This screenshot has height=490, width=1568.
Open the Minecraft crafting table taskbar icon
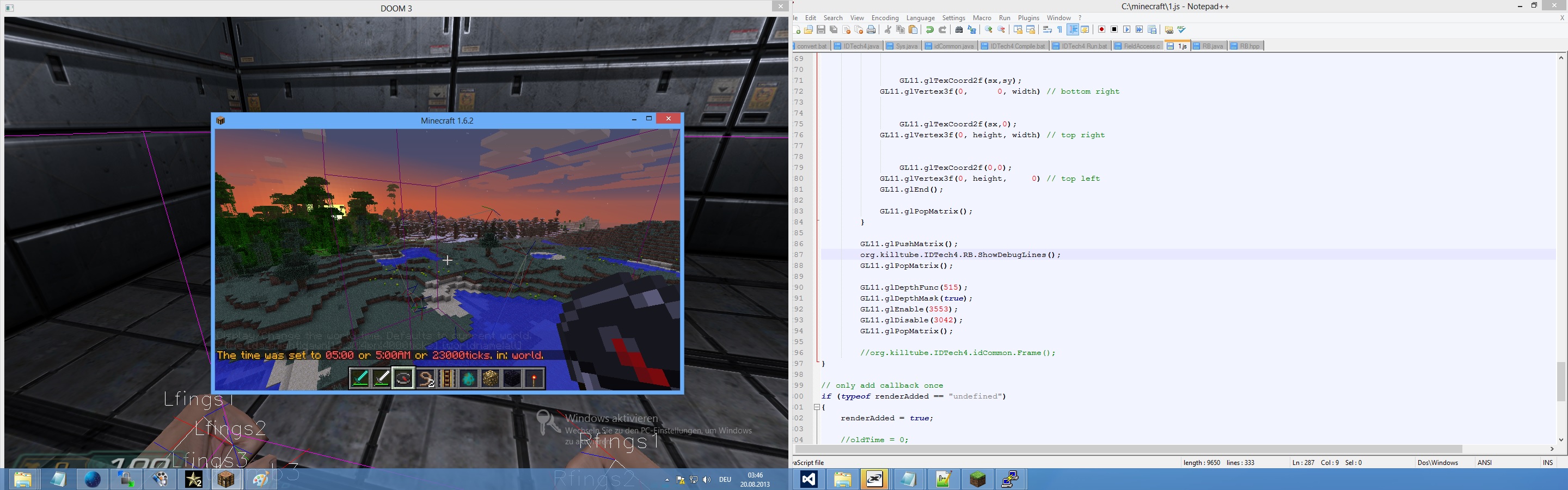(x=226, y=479)
